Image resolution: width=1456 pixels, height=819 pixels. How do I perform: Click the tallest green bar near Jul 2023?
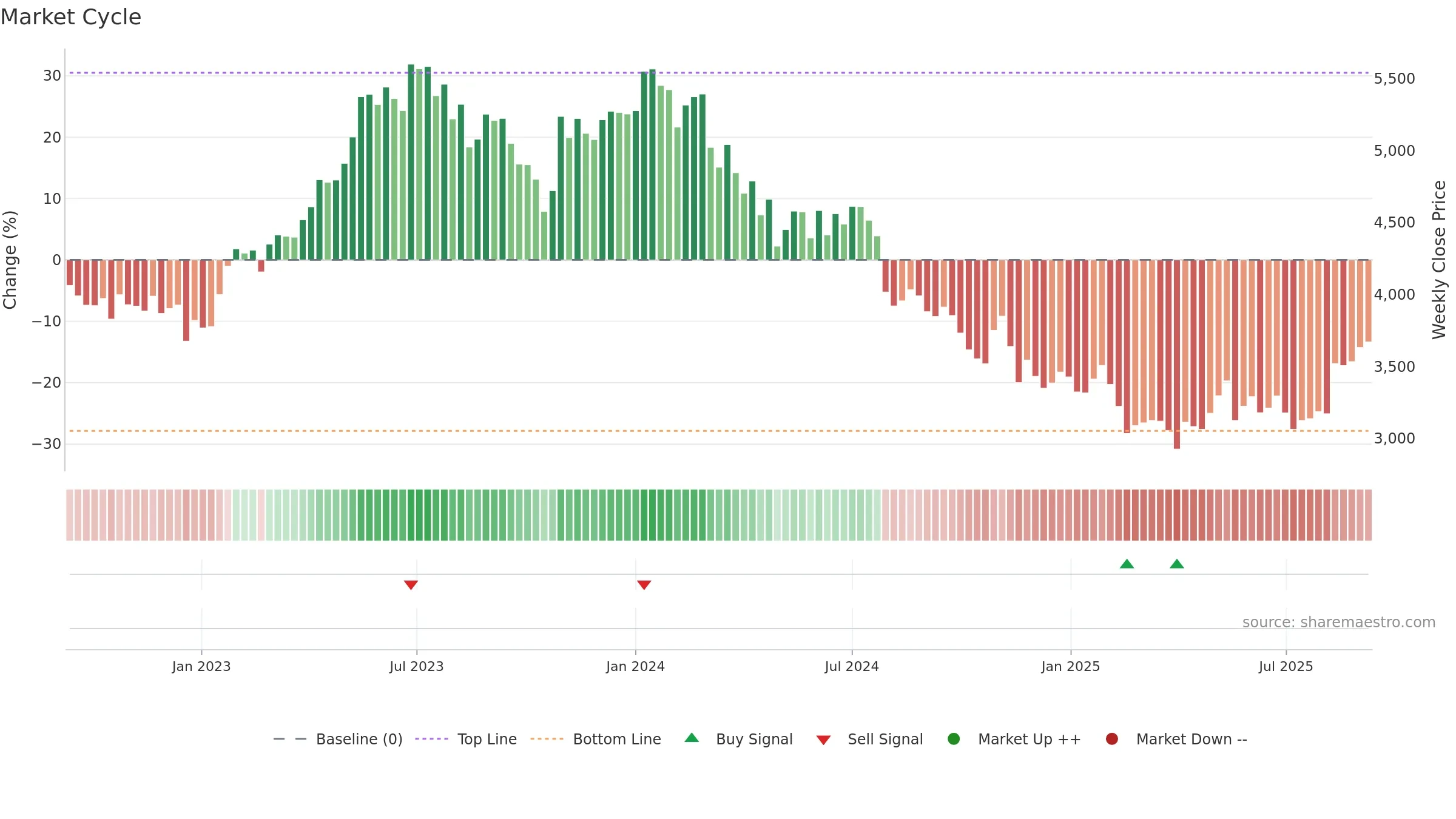tap(411, 162)
